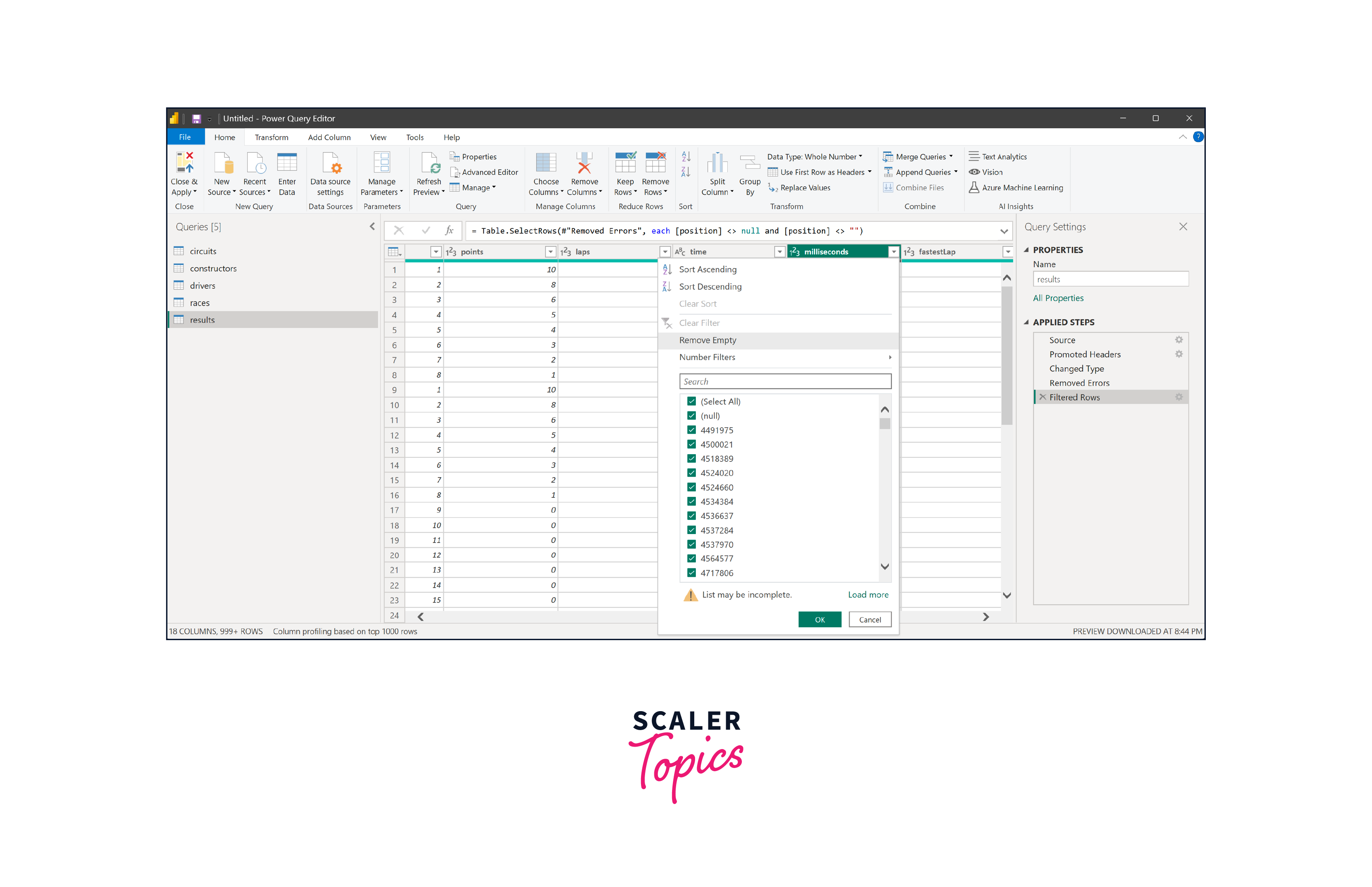Open Advanced Editor from the ribbon
Image resolution: width=1372 pixels, height=887 pixels.
(489, 172)
